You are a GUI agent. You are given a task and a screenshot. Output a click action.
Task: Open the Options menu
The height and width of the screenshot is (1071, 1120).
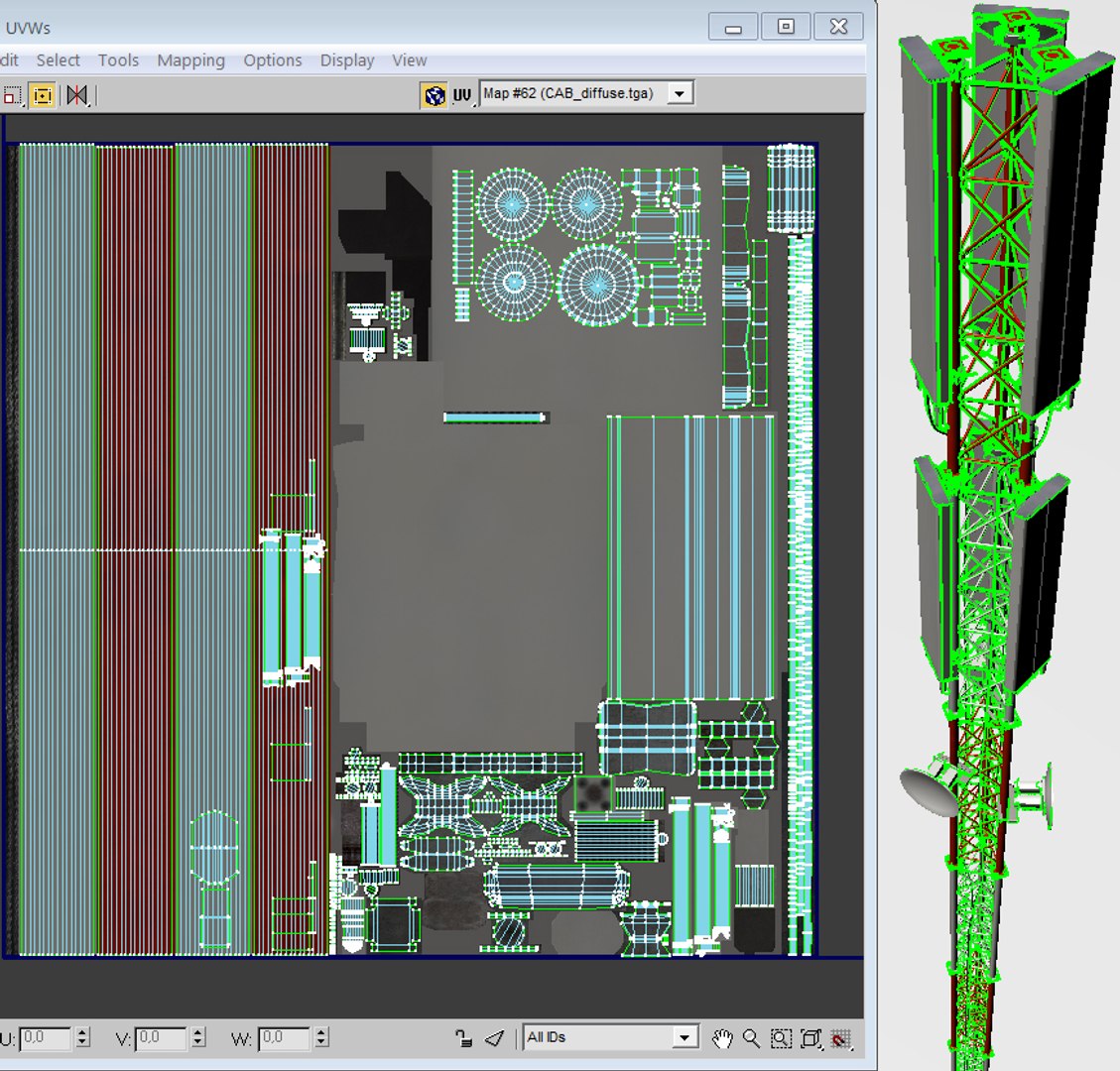point(273,59)
